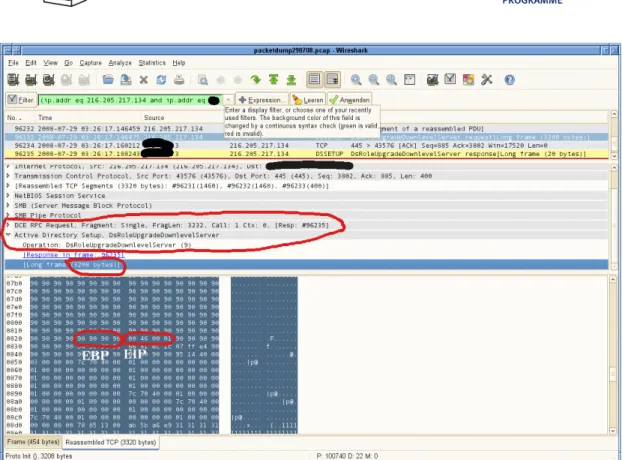Zoom in on packet text
622x460 pixels.
[x=356, y=80]
